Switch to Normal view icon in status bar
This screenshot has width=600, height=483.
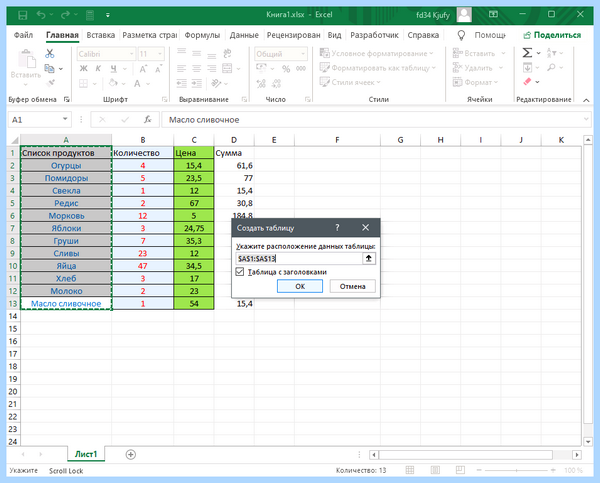410,470
